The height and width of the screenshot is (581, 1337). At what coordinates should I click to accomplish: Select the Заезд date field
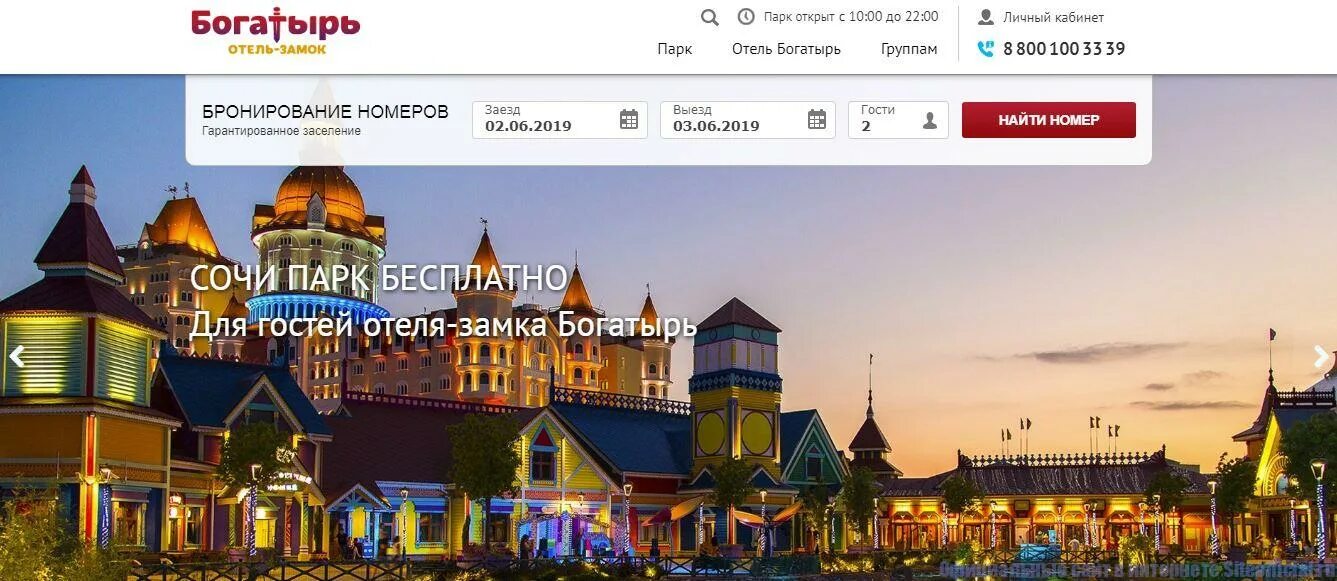pos(560,120)
